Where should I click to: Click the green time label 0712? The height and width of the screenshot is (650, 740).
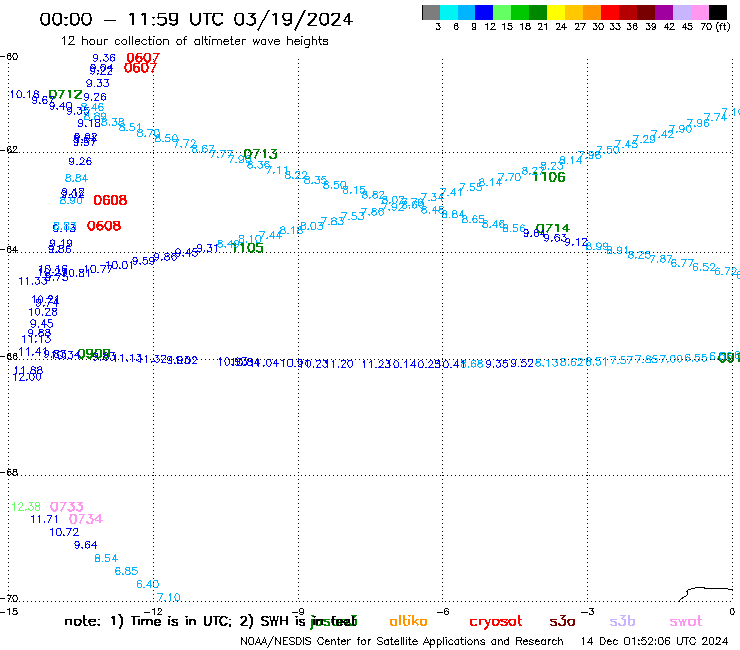66,94
